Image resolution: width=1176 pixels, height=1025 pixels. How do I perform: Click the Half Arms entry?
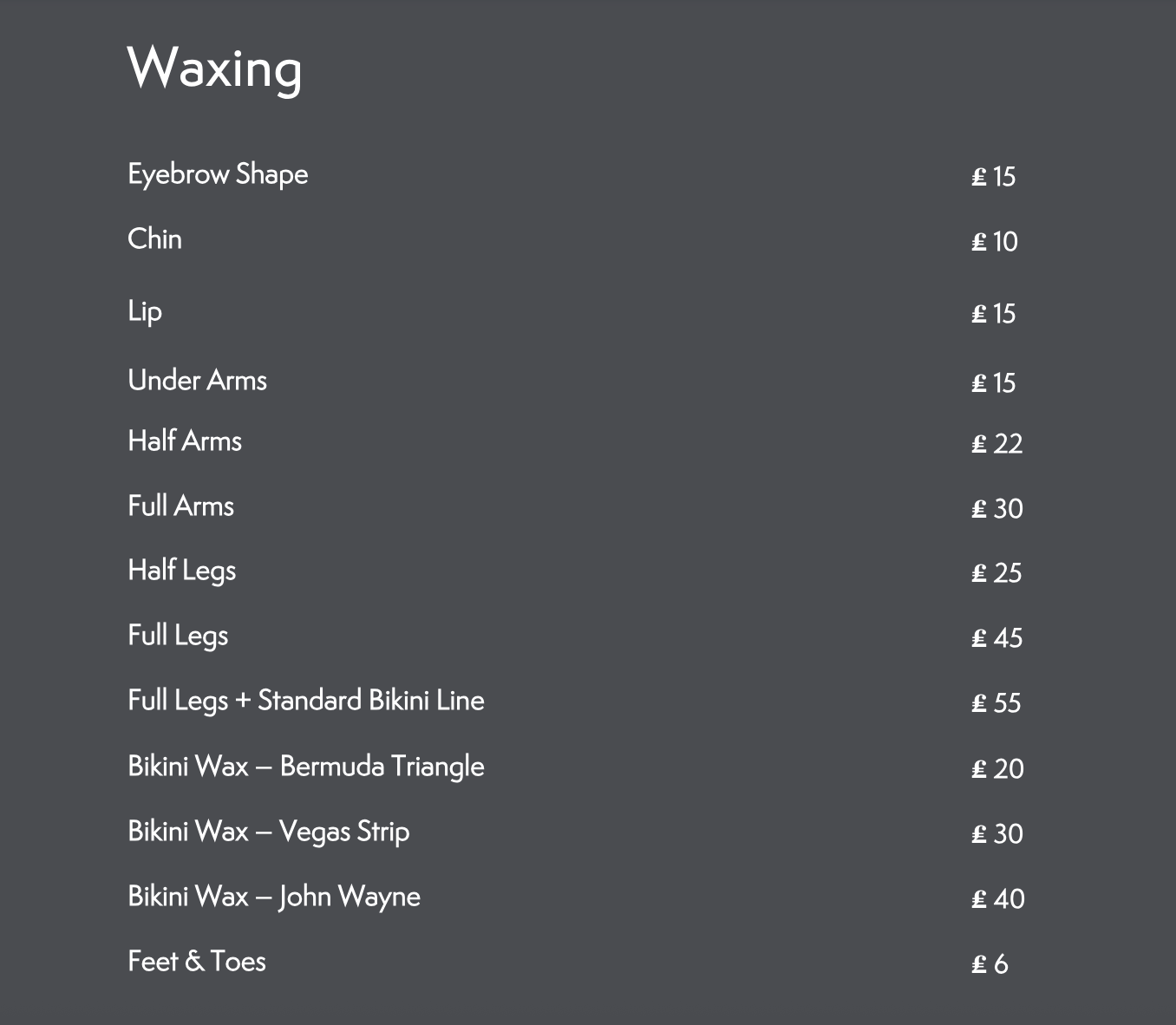[x=185, y=441]
